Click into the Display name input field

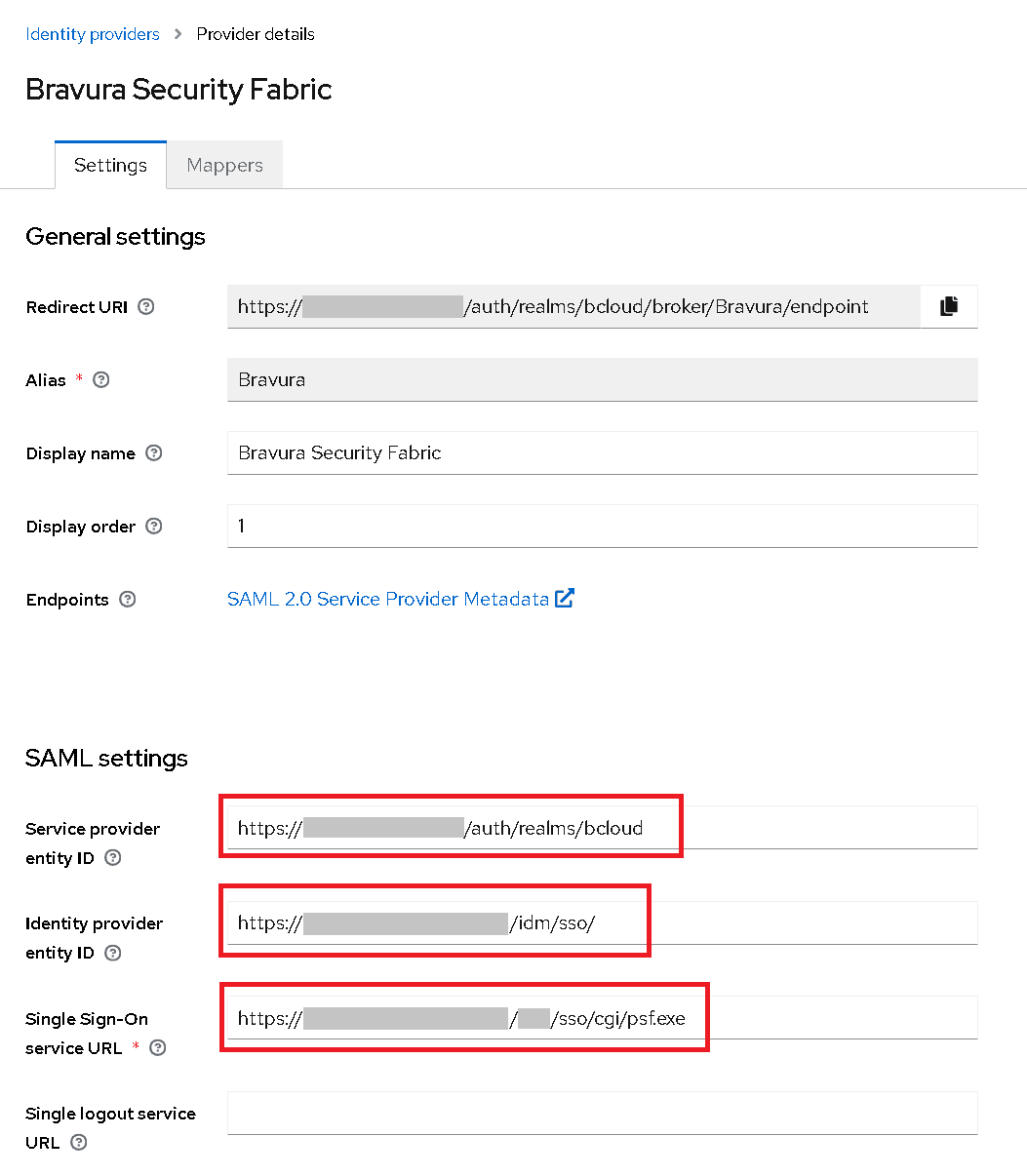pos(602,453)
